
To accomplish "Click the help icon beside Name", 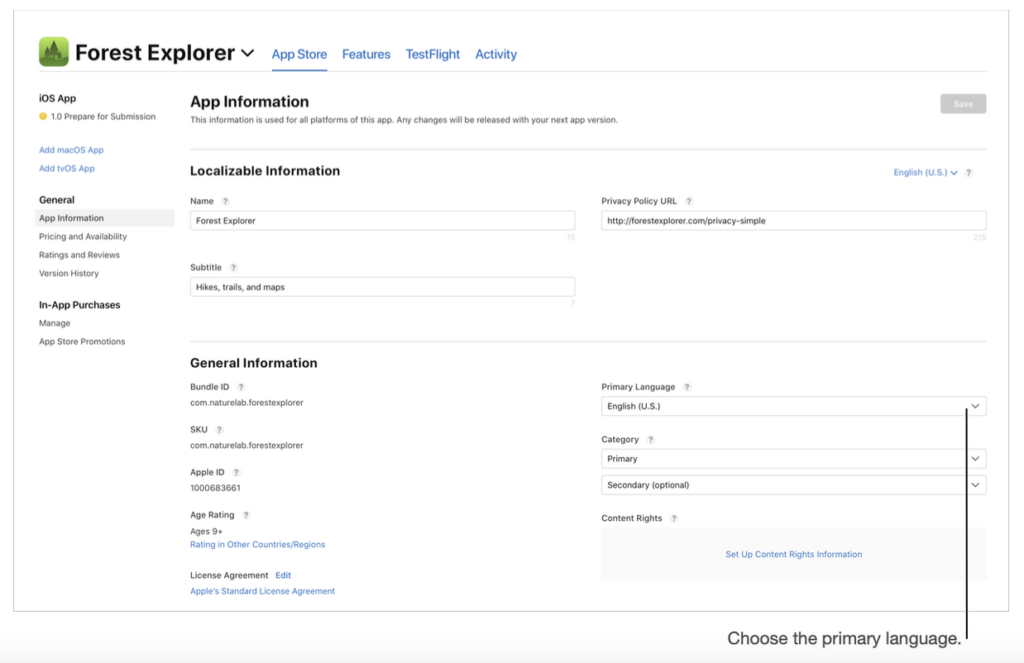I will [x=225, y=201].
